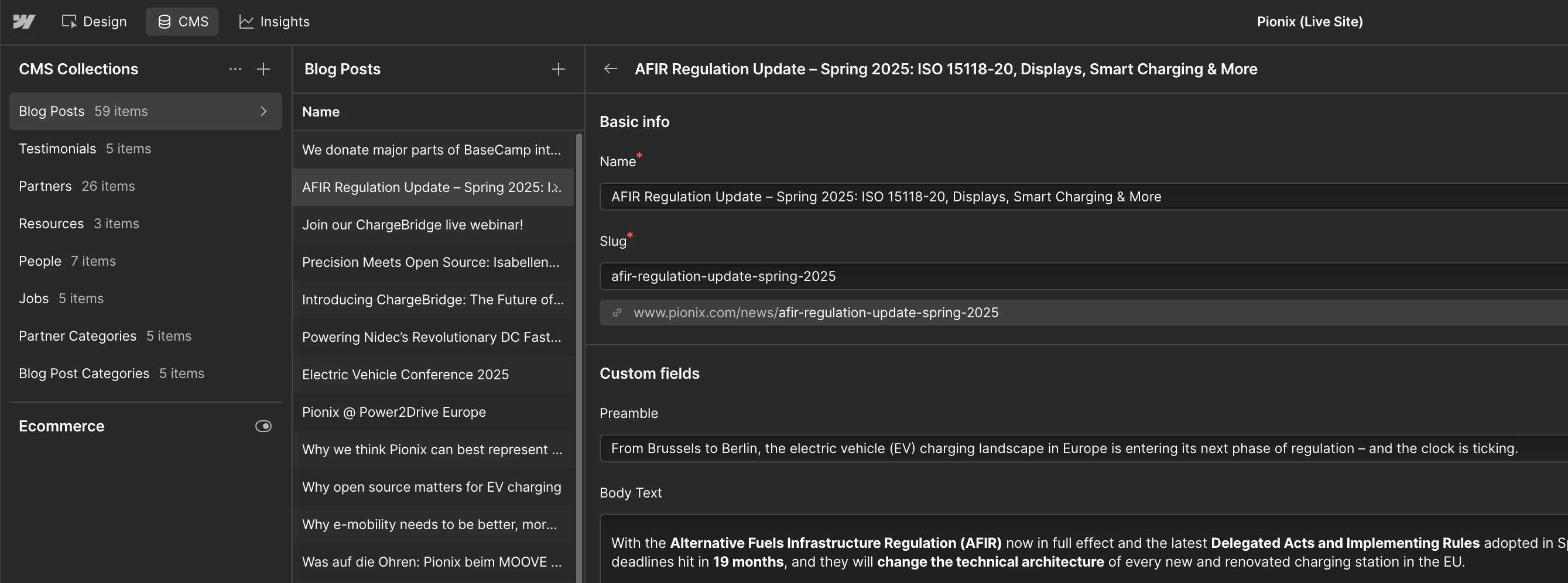Open the Testimonials collection
This screenshot has height=583, width=1568.
point(145,149)
